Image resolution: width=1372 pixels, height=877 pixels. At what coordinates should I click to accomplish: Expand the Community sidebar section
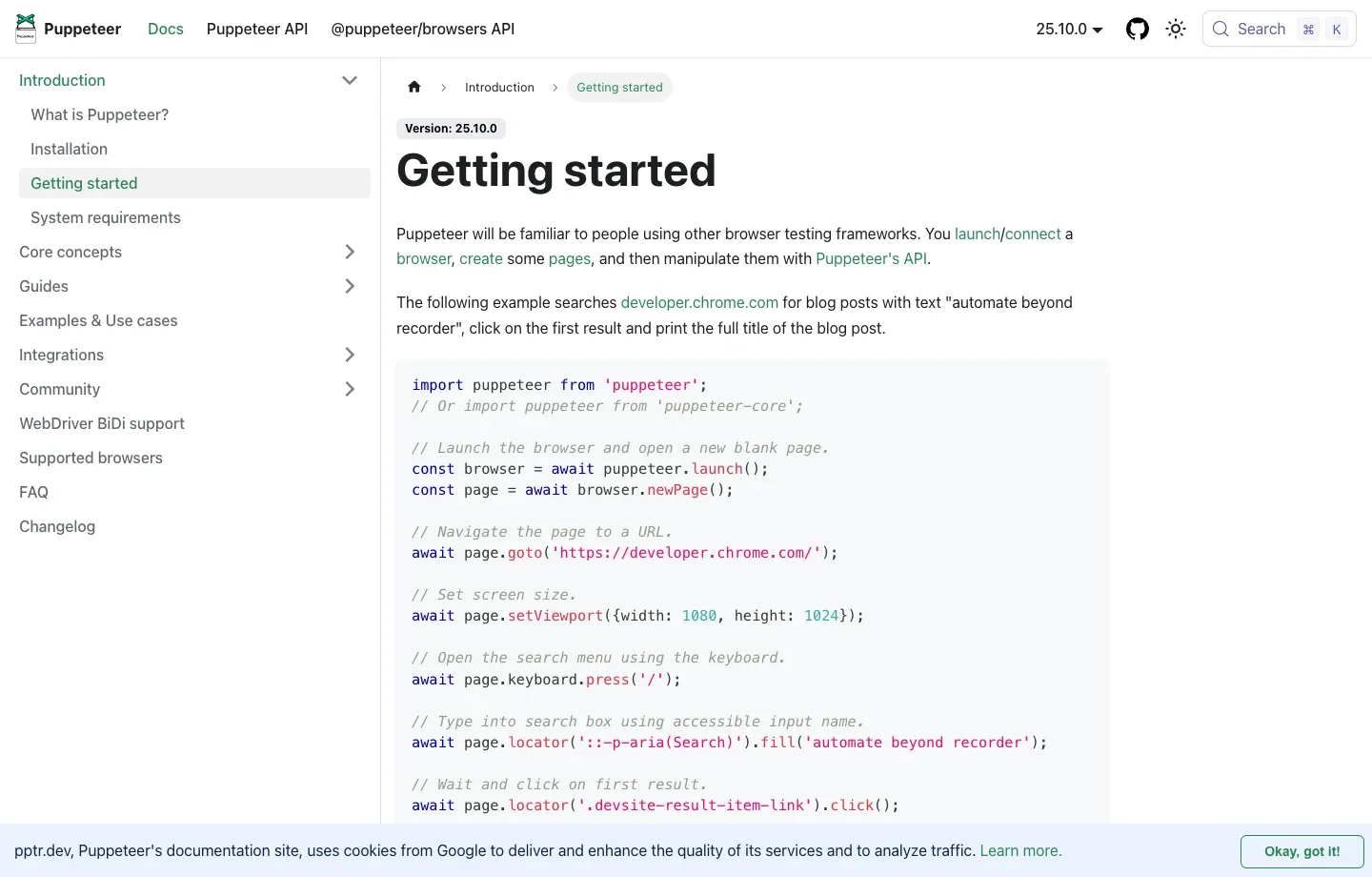click(350, 389)
